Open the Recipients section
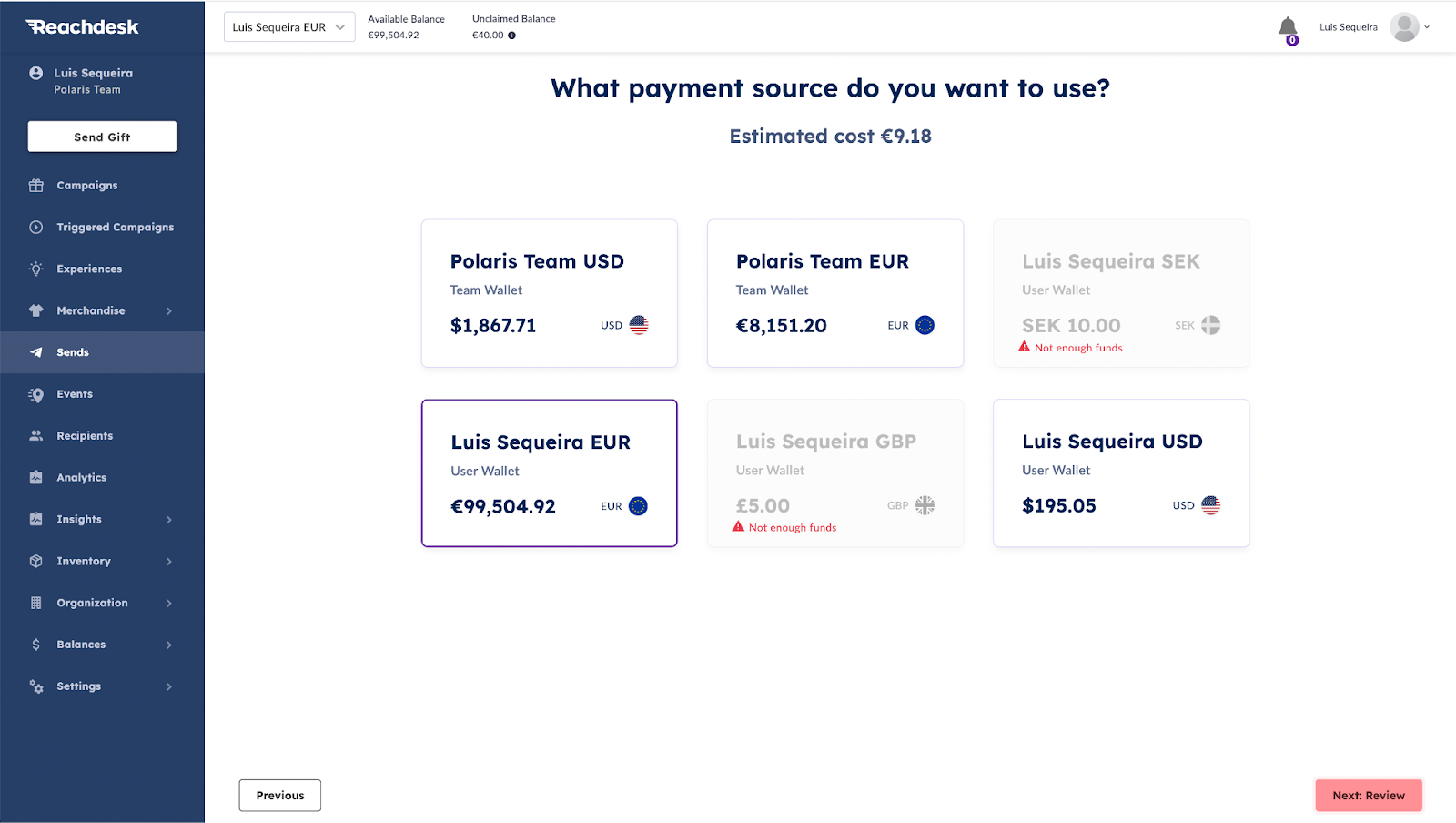The height and width of the screenshot is (823, 1456). tap(102, 436)
